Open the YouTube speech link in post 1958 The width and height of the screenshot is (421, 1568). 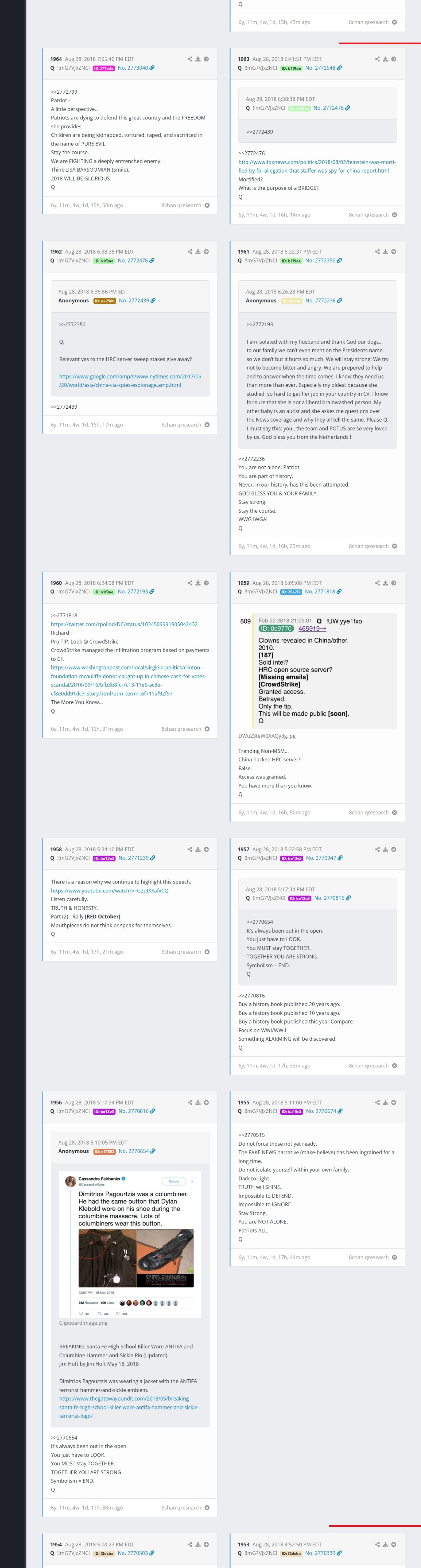tap(109, 890)
